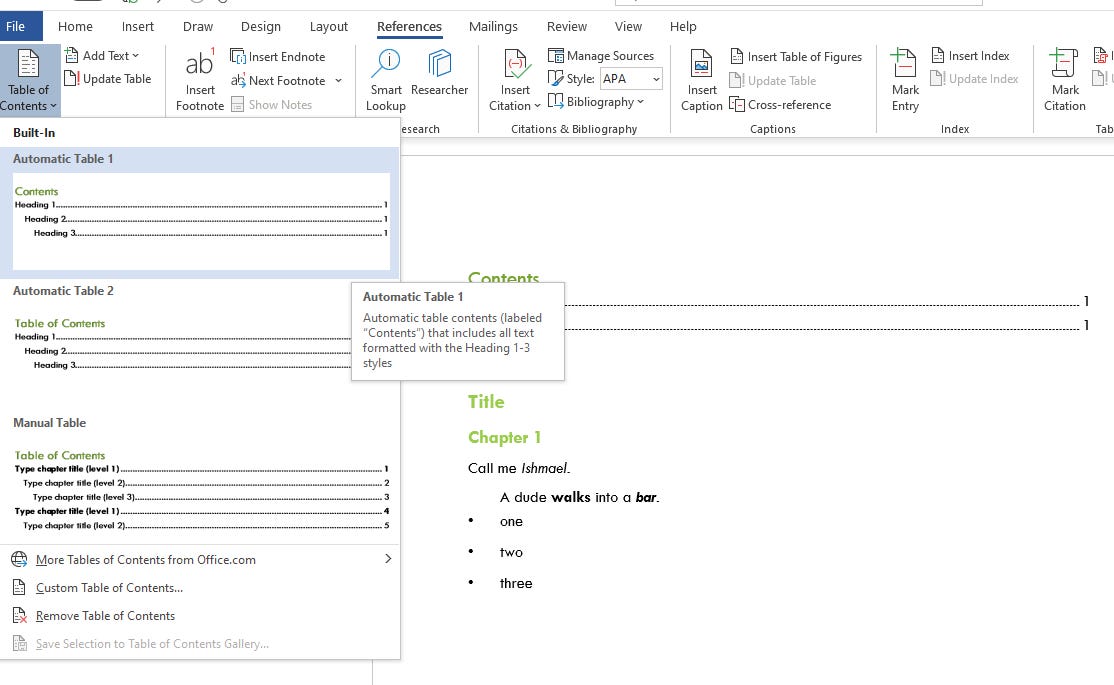Image resolution: width=1114 pixels, height=685 pixels.
Task: Insert a footnote with the ab icon
Action: [200, 63]
